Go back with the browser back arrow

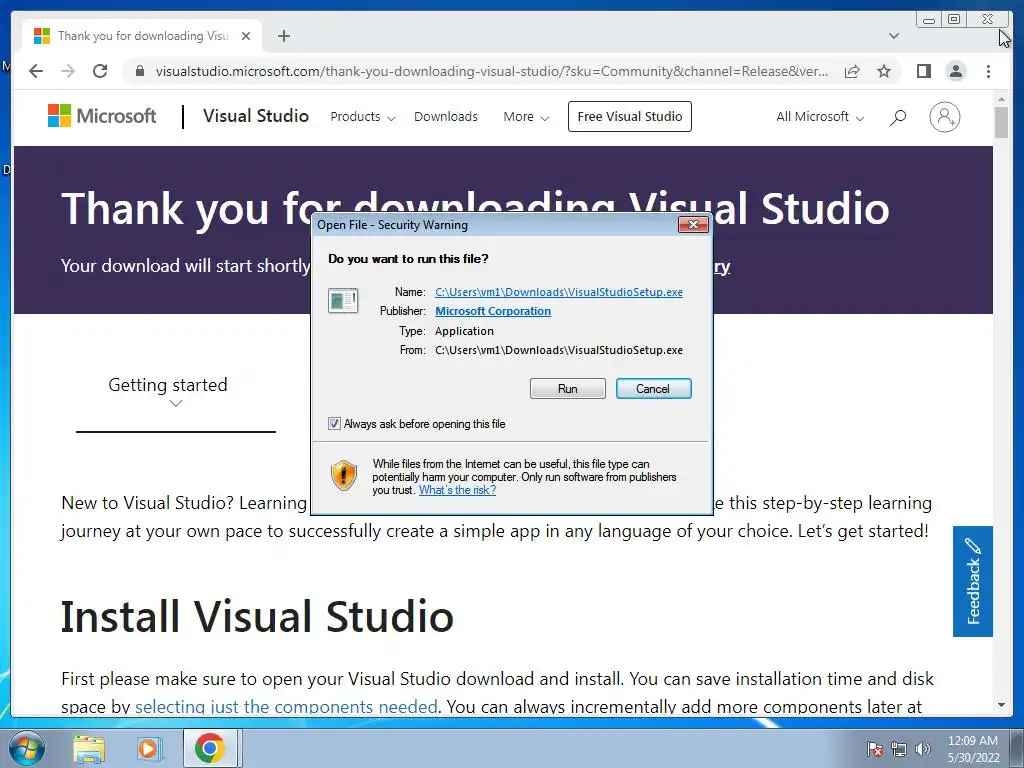(x=36, y=71)
